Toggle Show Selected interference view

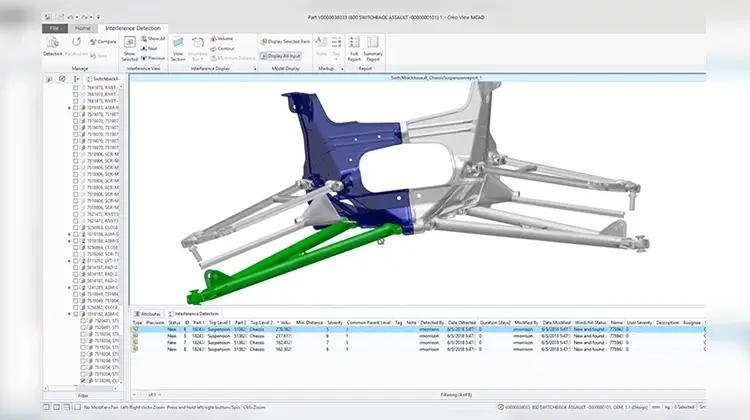click(x=129, y=48)
